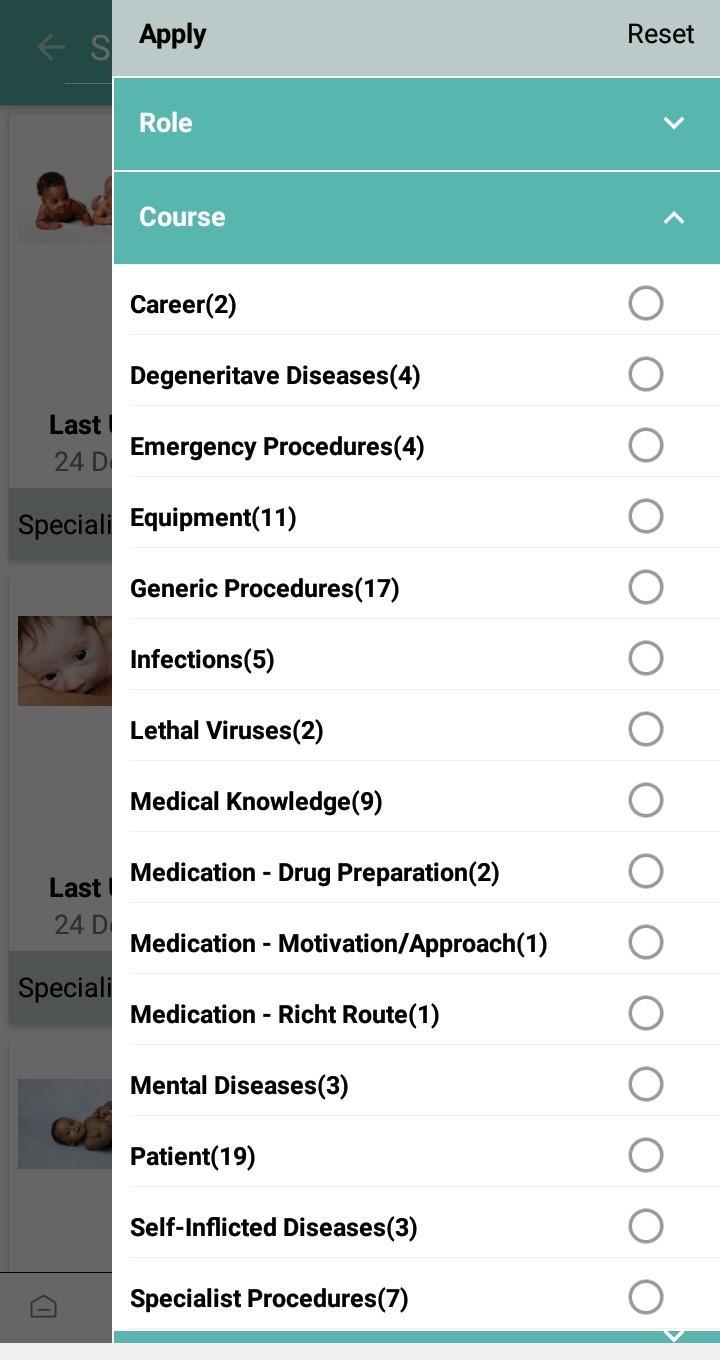This screenshot has height=1360, width=720.
Task: Choose Degeneritave Diseases(4) course option
Action: click(646, 374)
